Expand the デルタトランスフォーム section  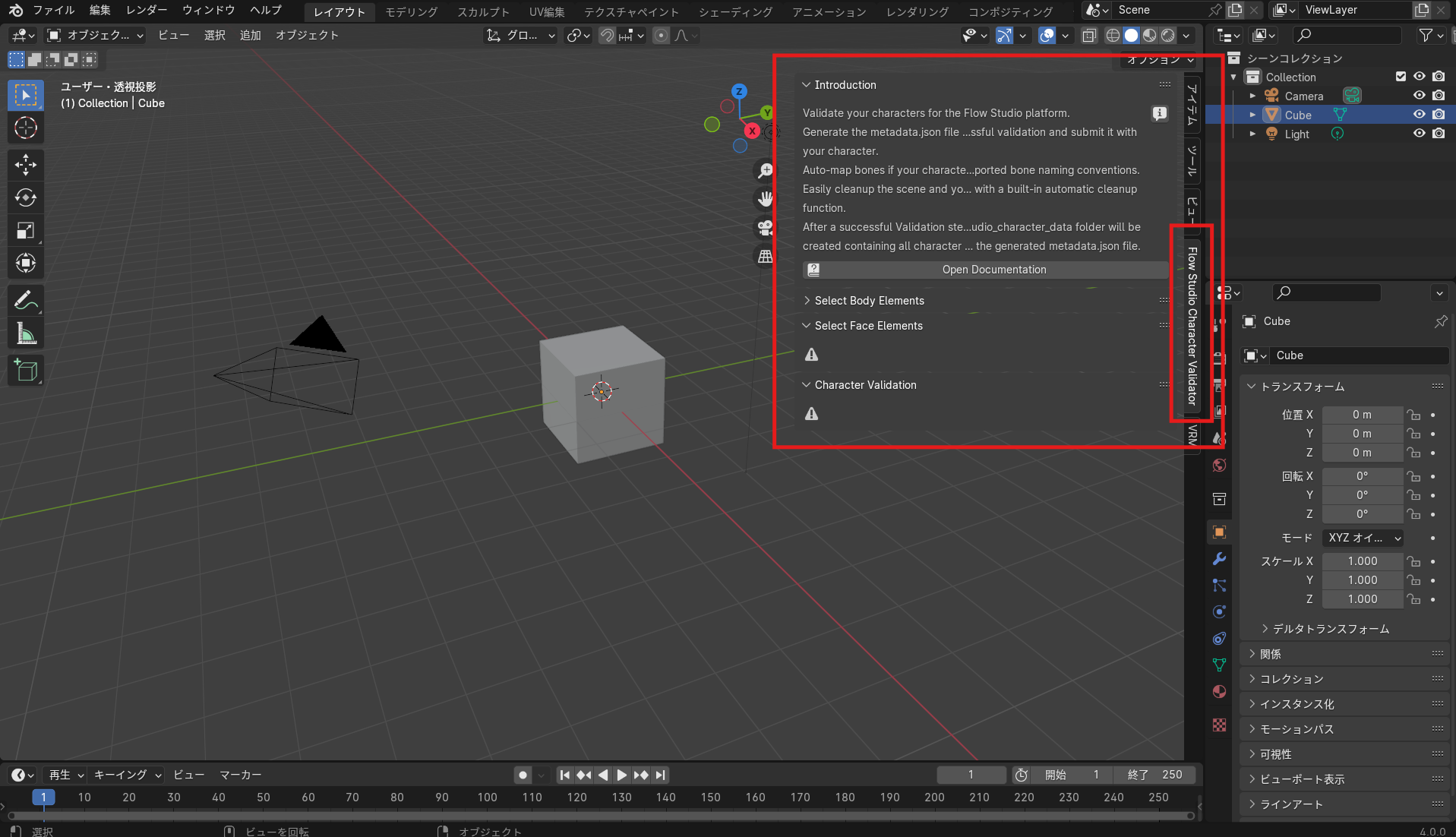(x=1331, y=629)
